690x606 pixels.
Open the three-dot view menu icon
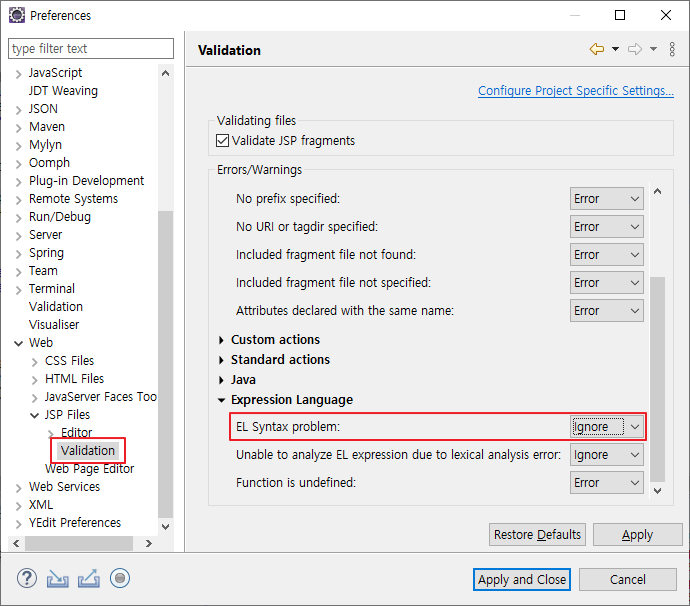(x=671, y=49)
